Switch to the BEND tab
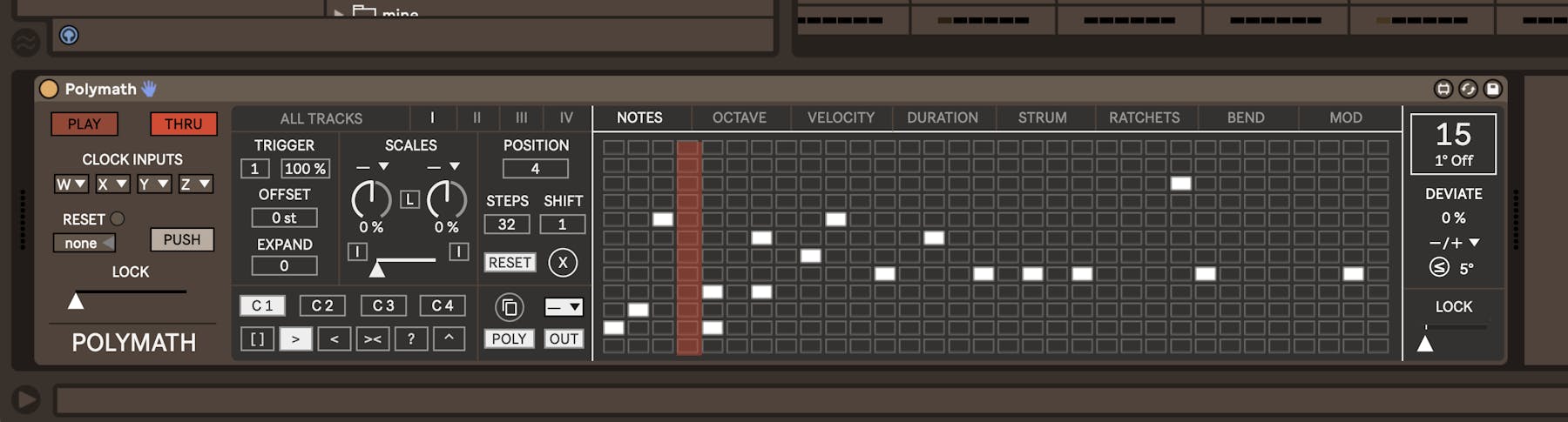This screenshot has width=1568, height=422. click(x=1246, y=117)
